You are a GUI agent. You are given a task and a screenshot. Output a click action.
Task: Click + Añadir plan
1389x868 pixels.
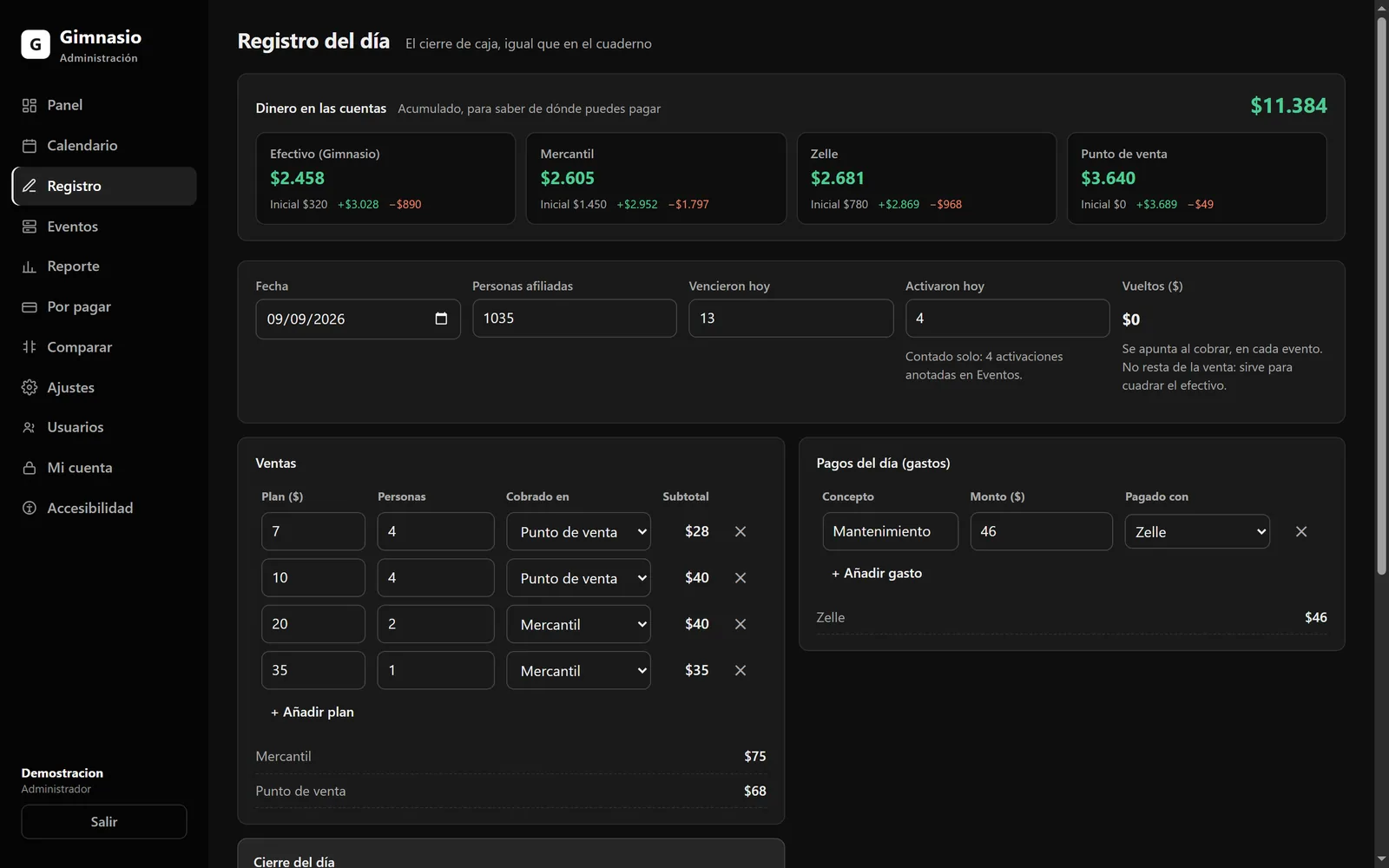coord(313,712)
